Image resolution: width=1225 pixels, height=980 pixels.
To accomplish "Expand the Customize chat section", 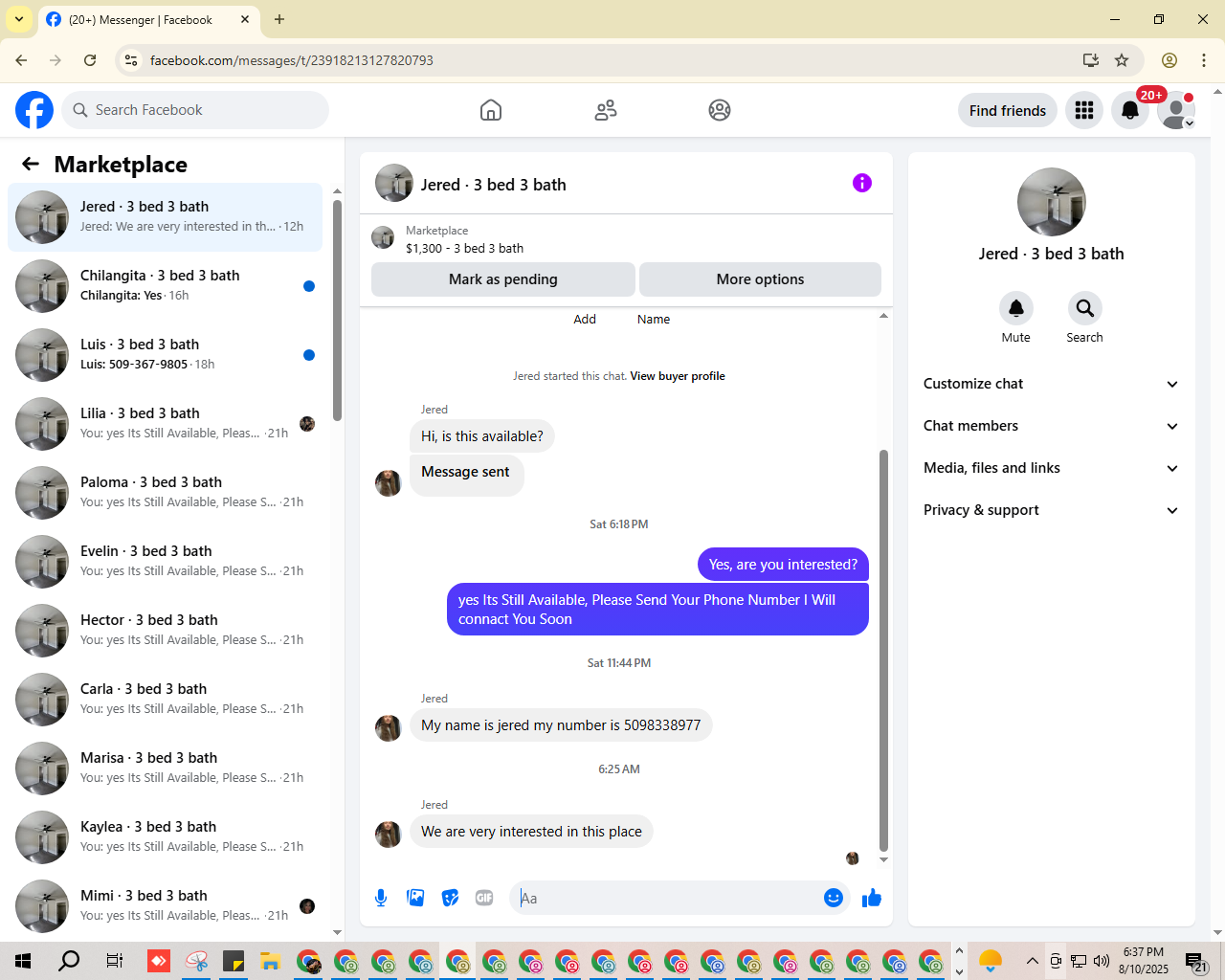I will click(x=1051, y=384).
